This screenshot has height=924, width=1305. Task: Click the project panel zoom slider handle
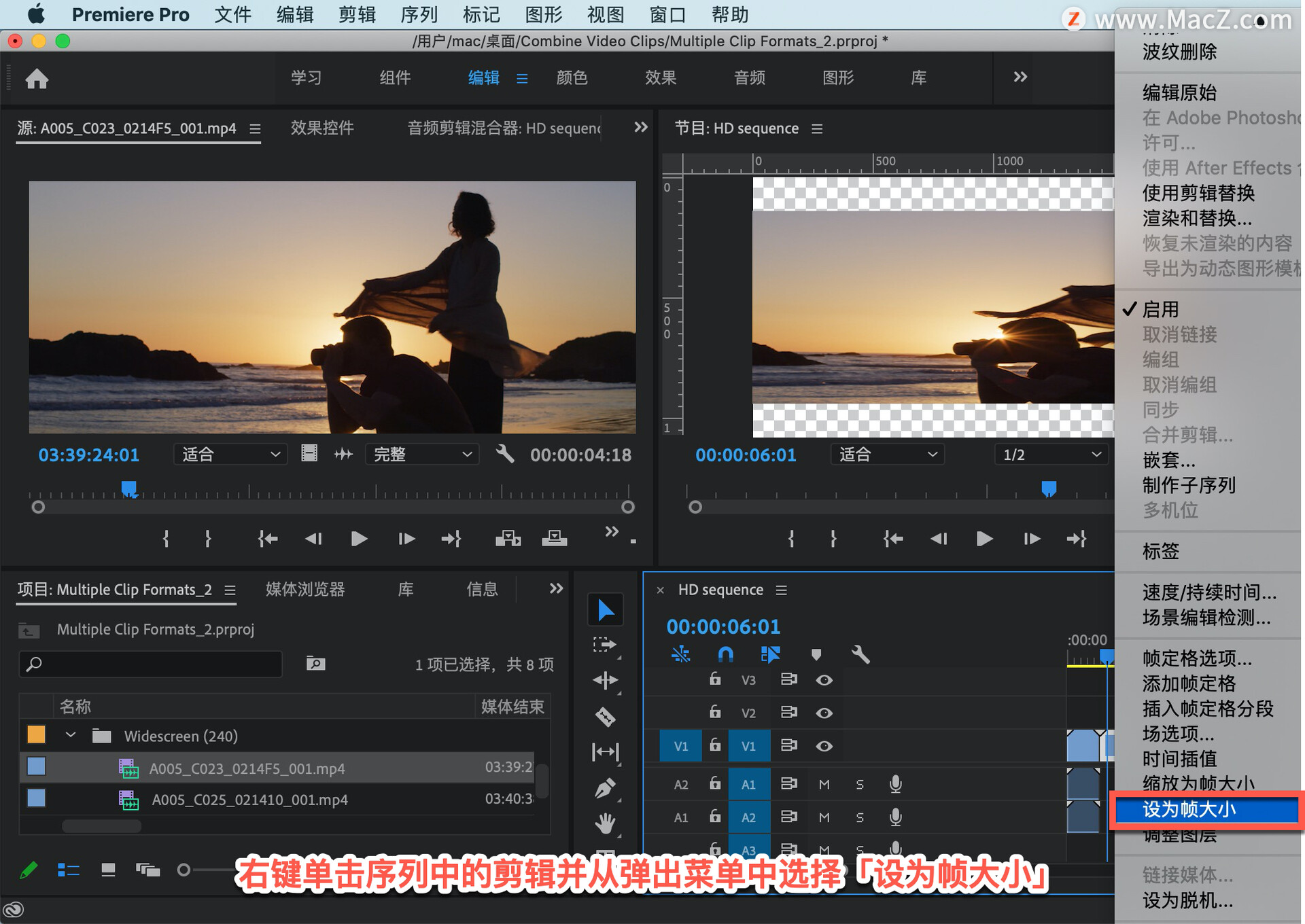[184, 870]
